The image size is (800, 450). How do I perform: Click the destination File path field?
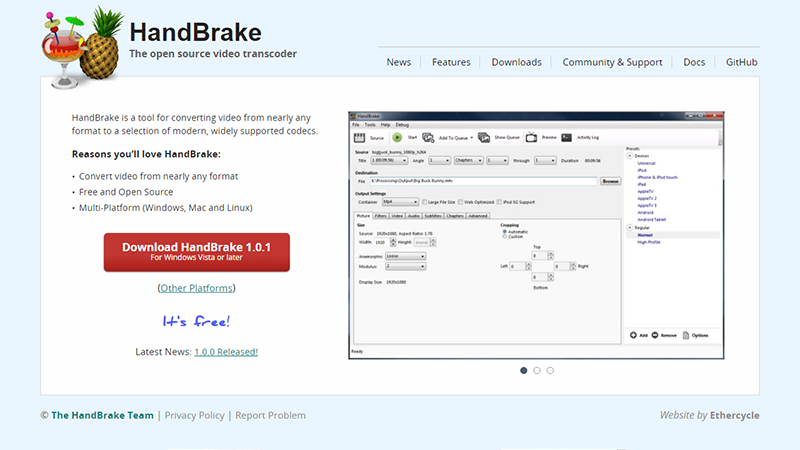(483, 181)
